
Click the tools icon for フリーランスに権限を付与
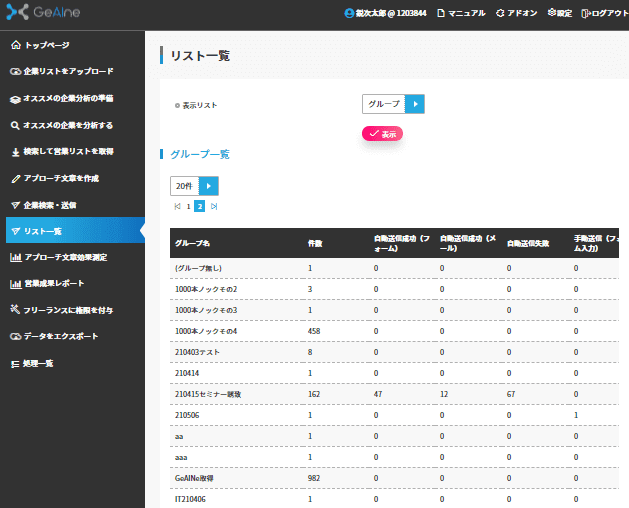click(15, 309)
